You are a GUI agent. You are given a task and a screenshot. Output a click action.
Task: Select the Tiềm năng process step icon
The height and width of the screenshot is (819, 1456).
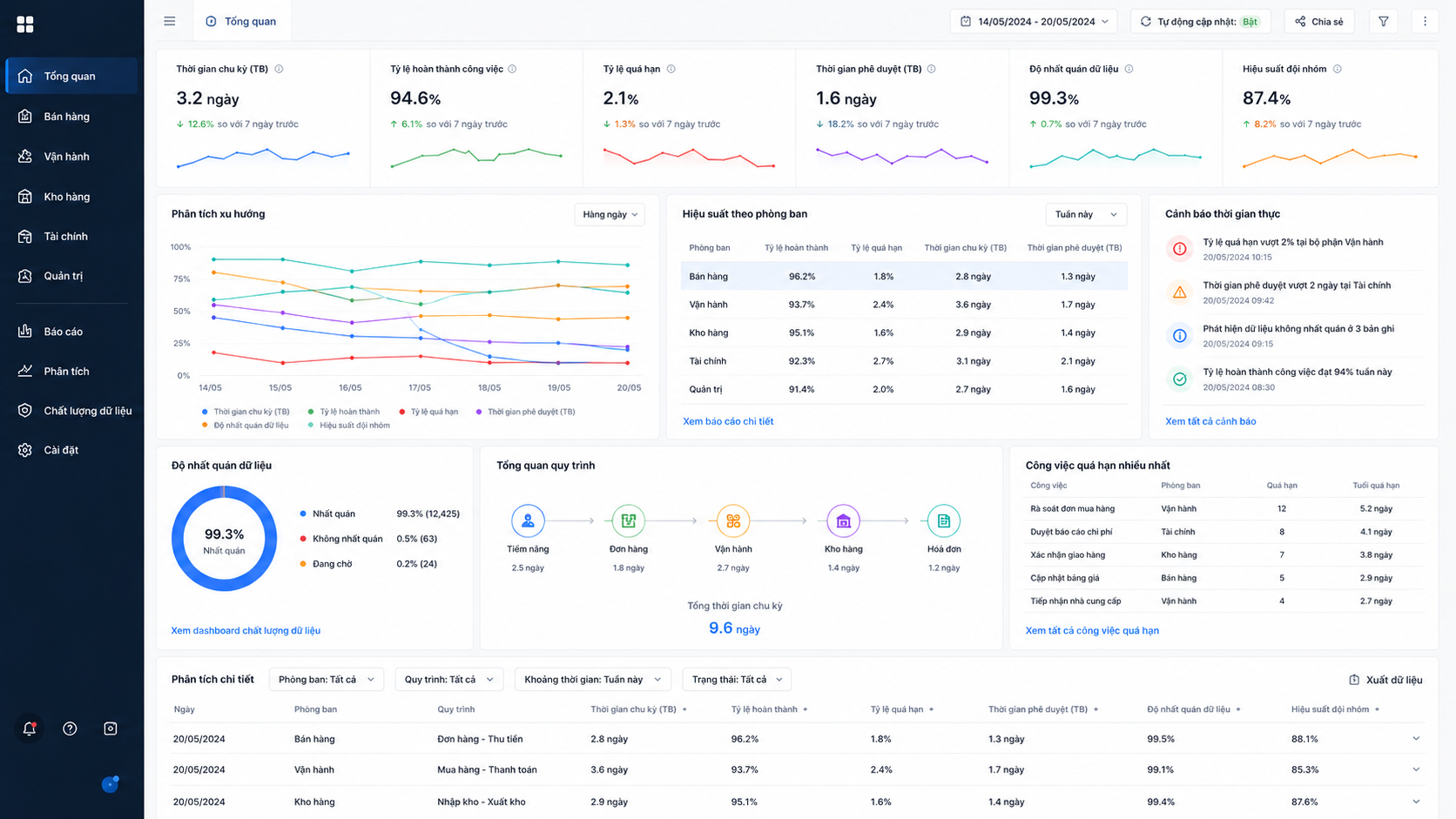[528, 520]
